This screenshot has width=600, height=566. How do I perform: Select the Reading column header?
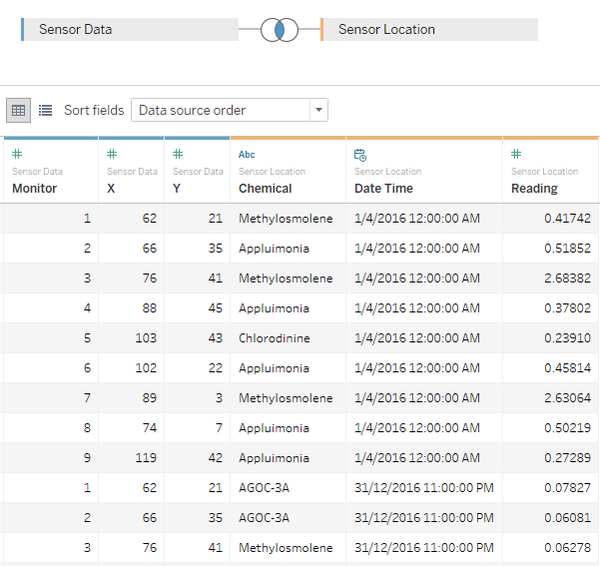coord(534,188)
